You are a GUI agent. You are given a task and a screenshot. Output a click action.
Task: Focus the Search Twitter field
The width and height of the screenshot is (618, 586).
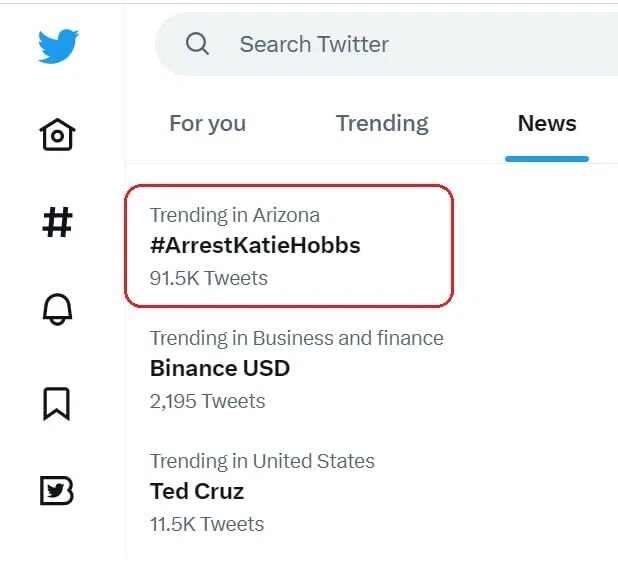(386, 44)
